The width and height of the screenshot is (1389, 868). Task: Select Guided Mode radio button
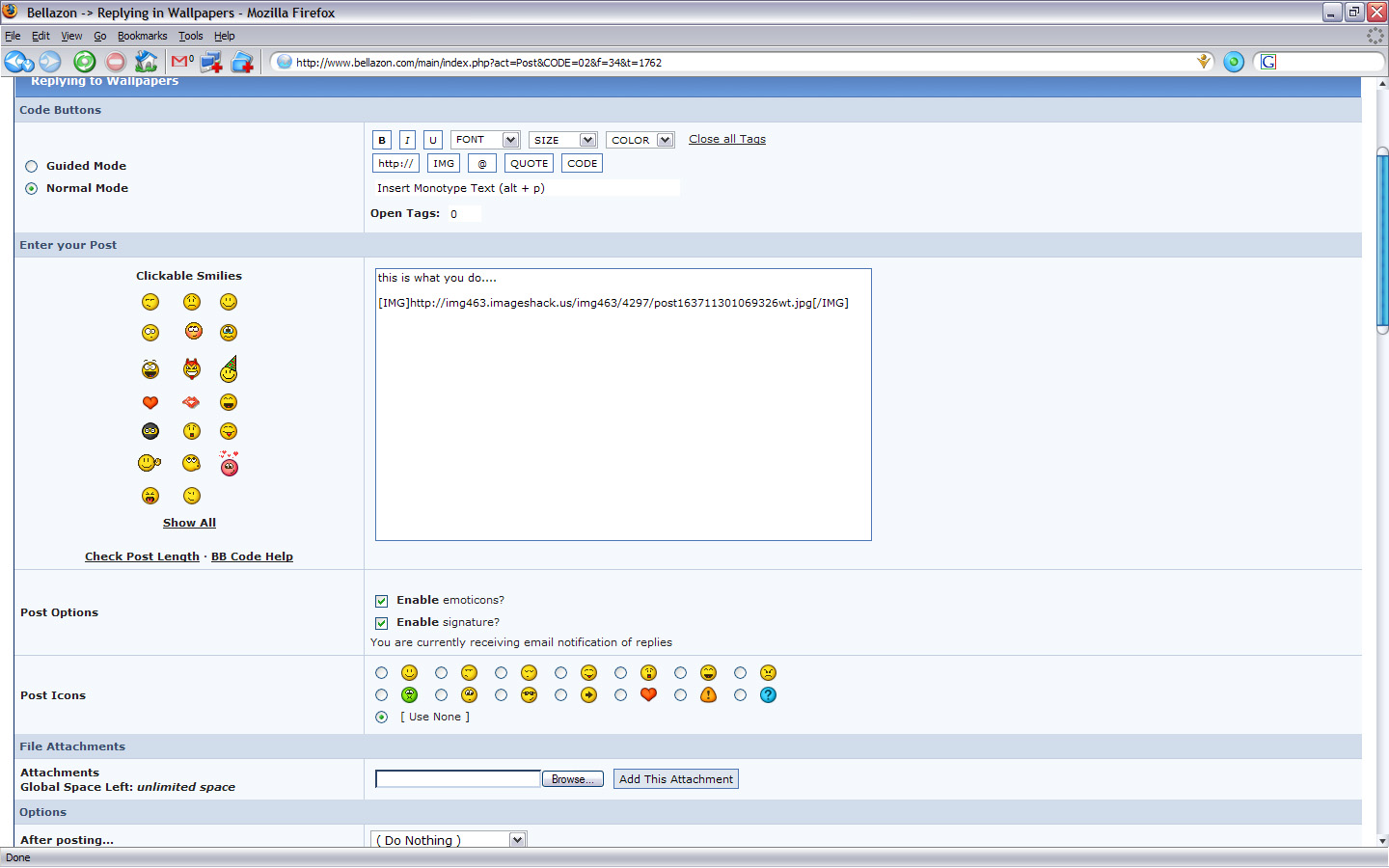[32, 167]
